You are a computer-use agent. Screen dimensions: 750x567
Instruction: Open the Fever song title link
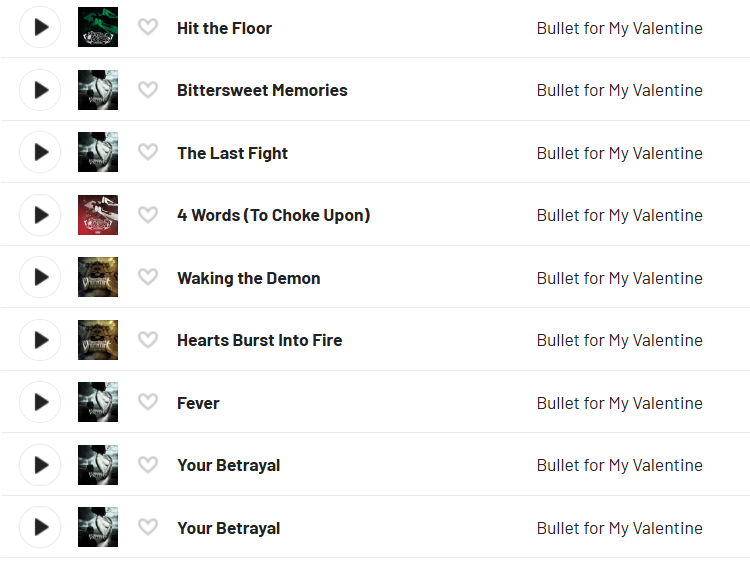click(198, 403)
